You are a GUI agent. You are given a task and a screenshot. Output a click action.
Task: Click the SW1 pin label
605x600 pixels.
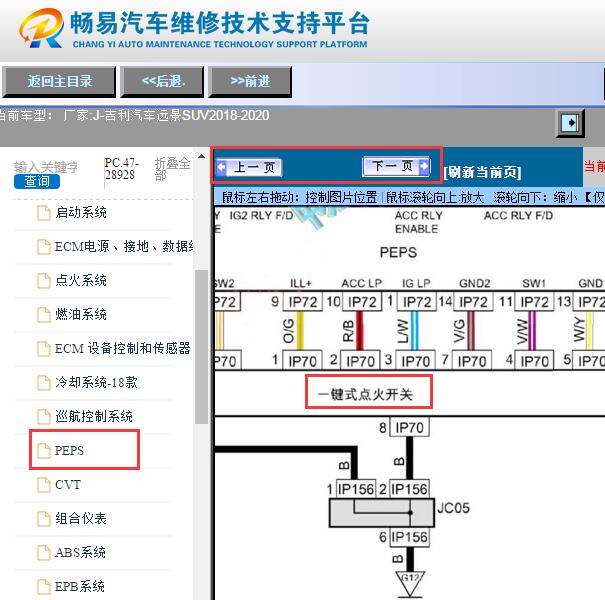click(534, 283)
